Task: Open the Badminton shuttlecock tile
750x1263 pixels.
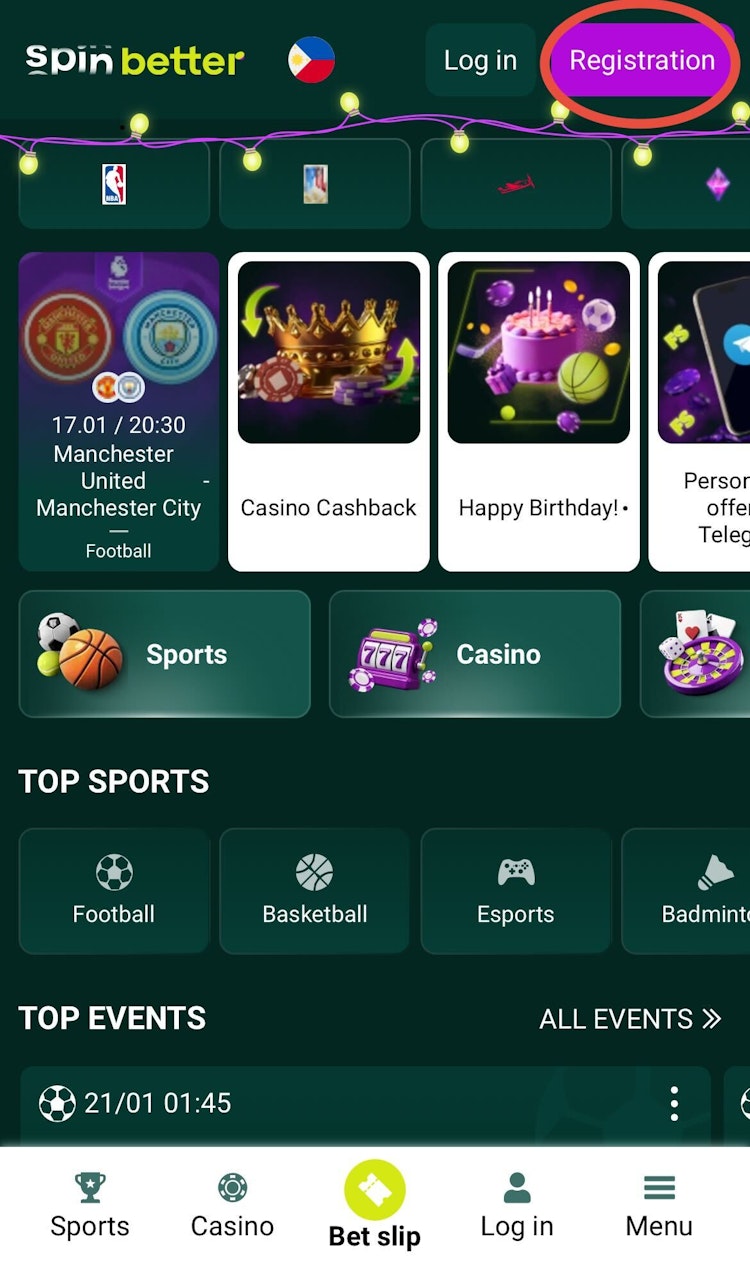Action: click(686, 890)
